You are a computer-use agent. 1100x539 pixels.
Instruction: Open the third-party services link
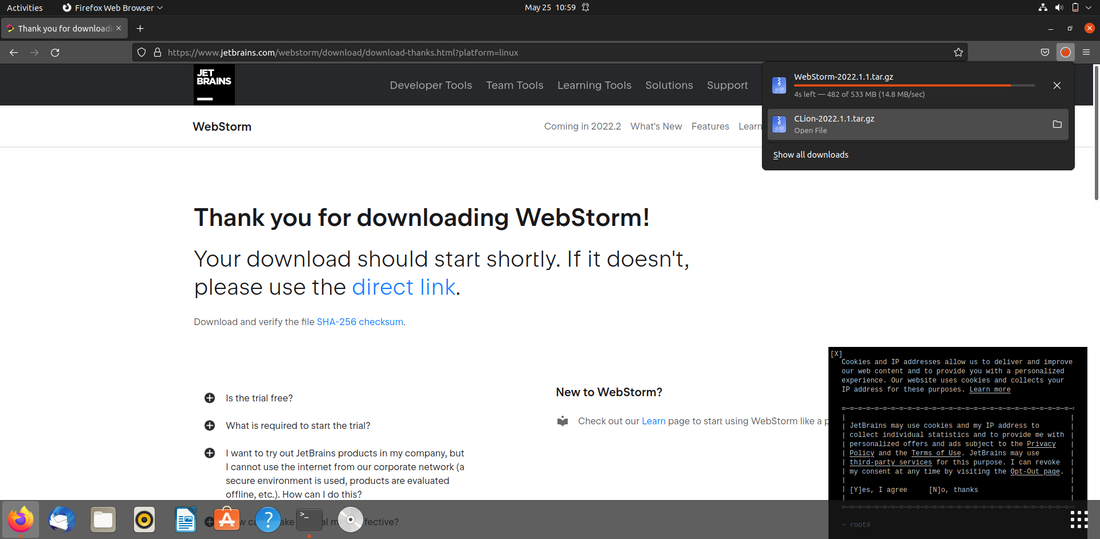pos(890,463)
